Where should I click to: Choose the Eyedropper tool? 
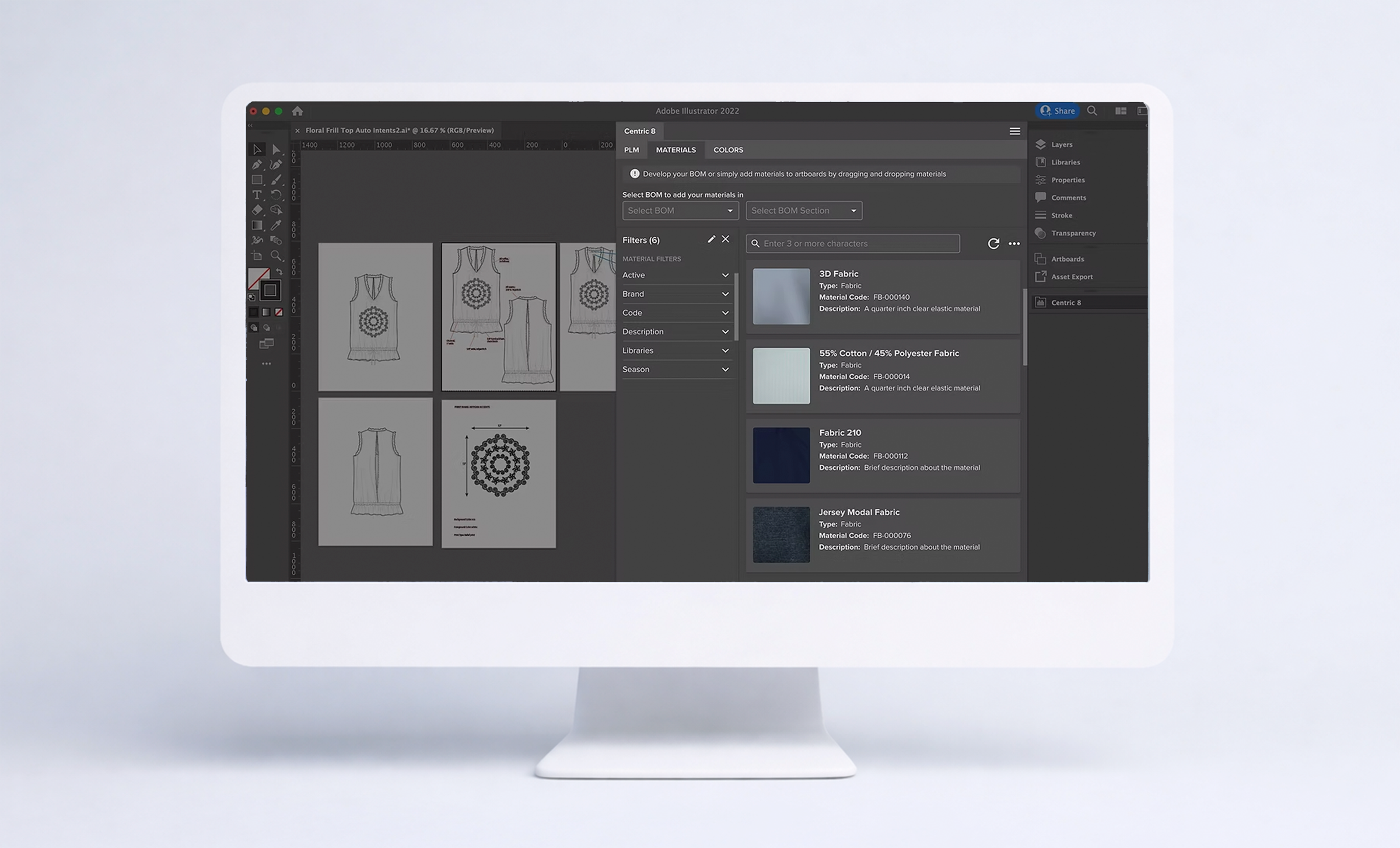[x=276, y=226]
